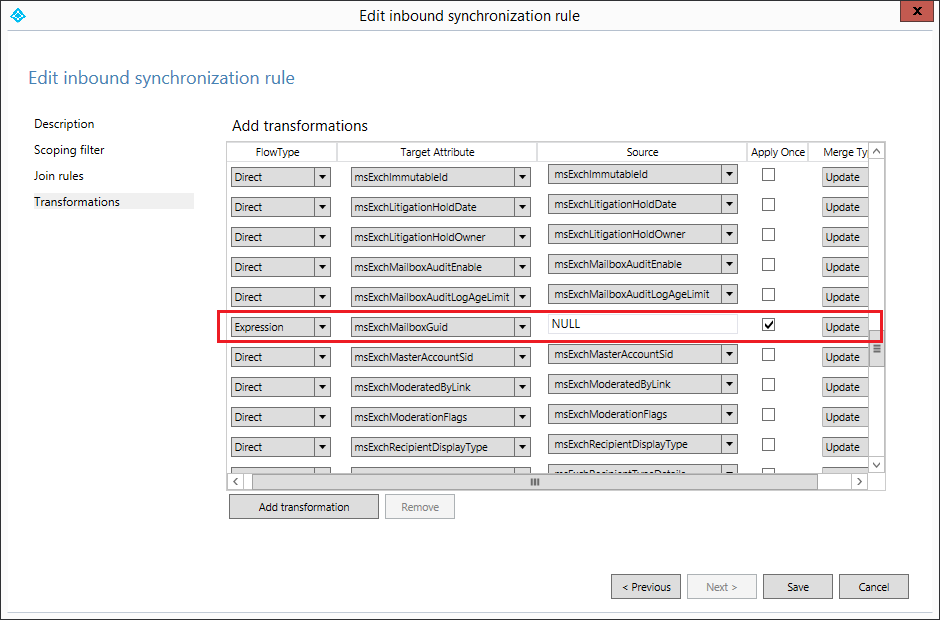
Task: Expand the msExchModerationFlags source dropdown arrow
Action: tap(729, 414)
